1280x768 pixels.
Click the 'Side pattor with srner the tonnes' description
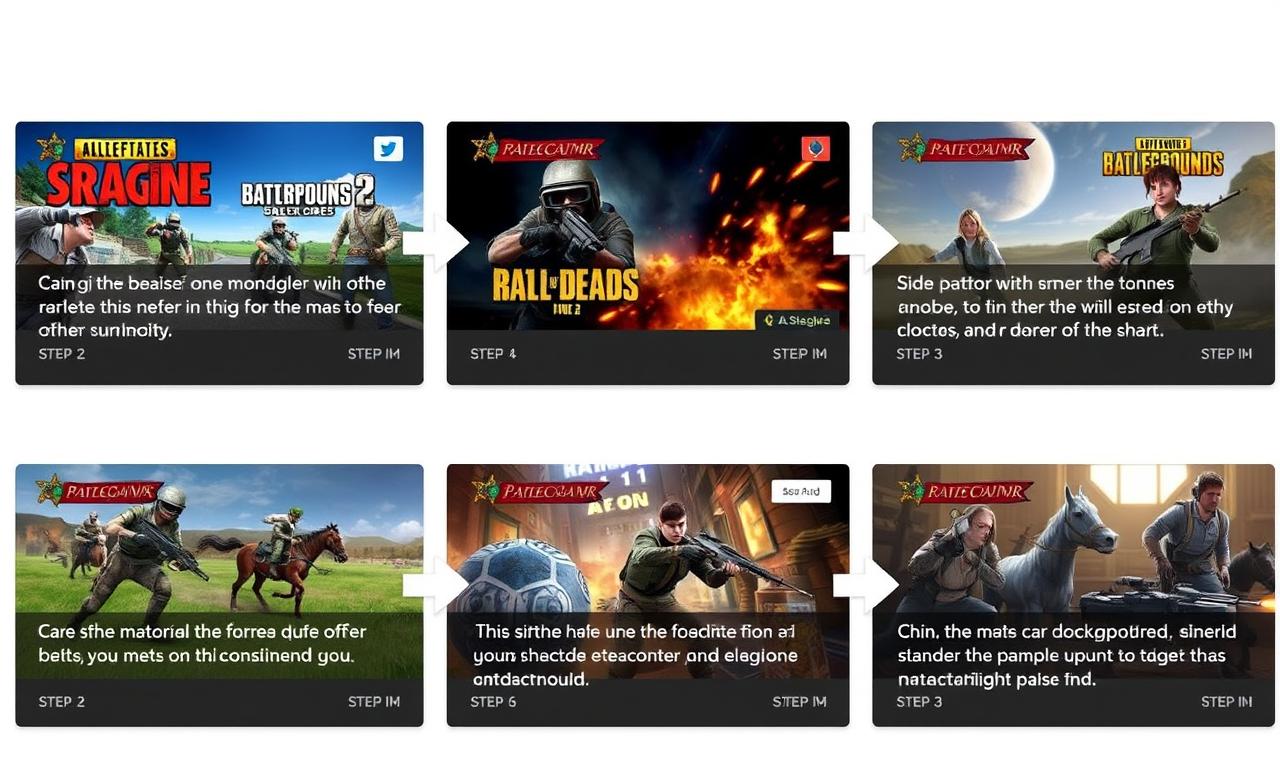(1065, 306)
